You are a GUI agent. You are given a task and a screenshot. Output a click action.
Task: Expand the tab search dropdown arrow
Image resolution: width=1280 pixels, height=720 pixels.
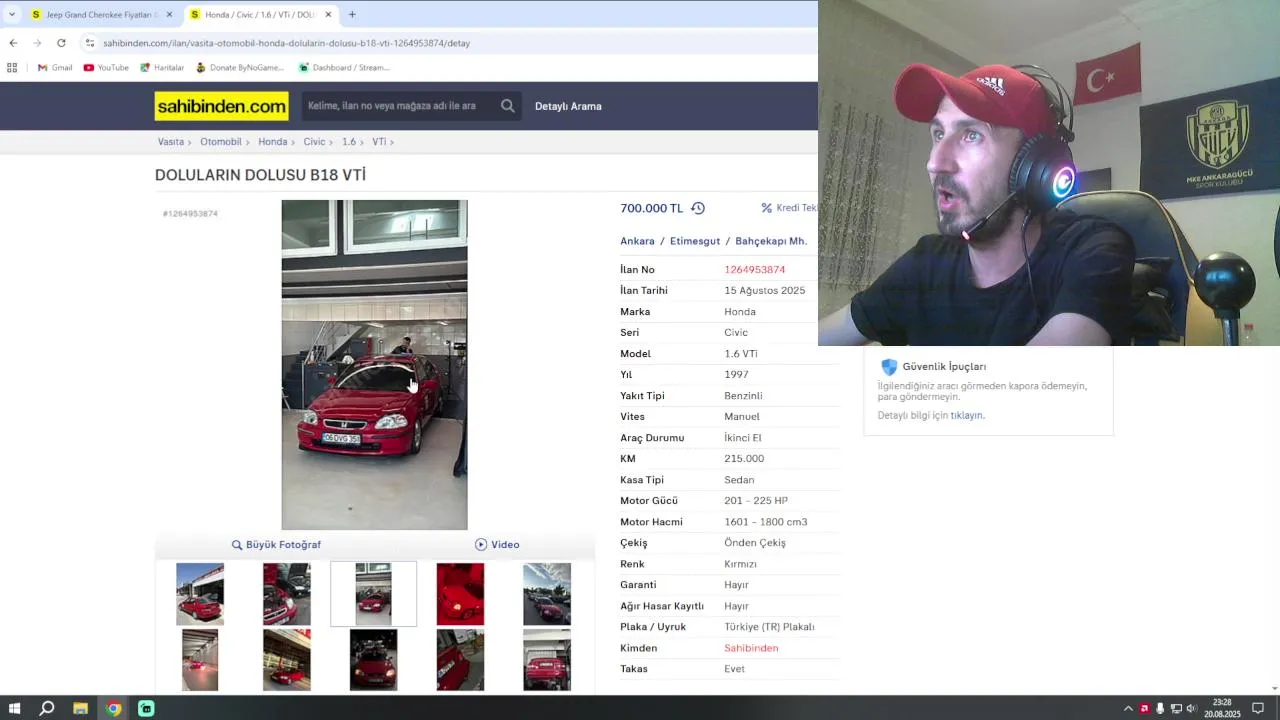click(x=12, y=15)
